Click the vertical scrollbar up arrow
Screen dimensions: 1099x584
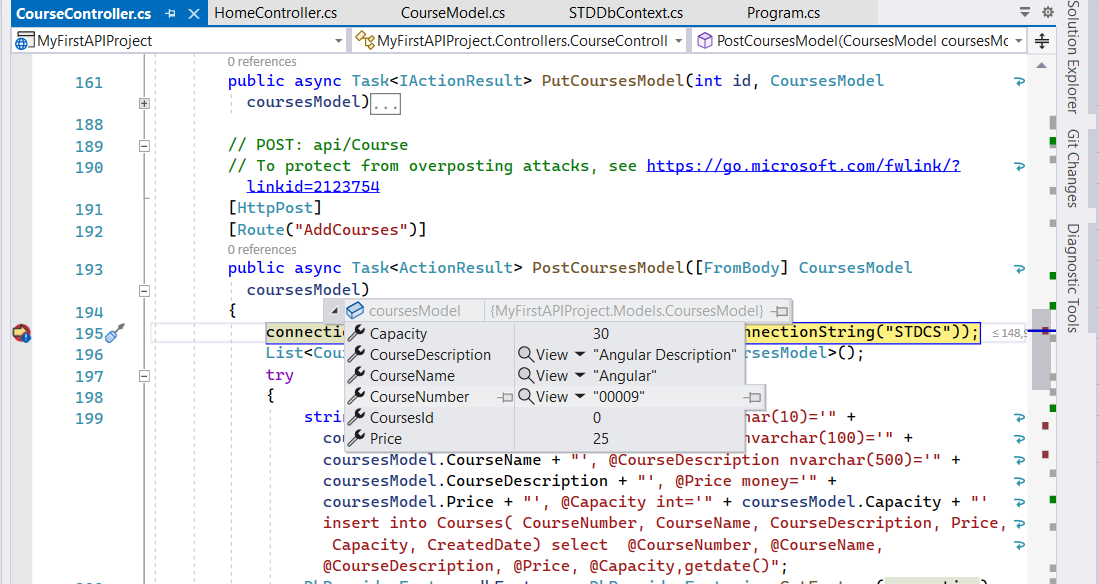click(1042, 65)
